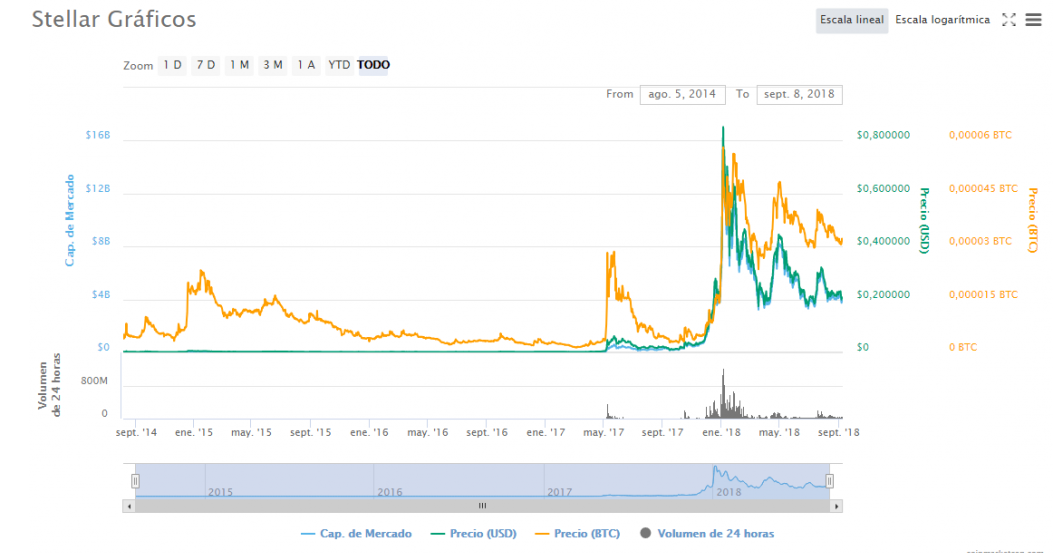Click the $16B axis label
This screenshot has height=553, width=1054.
point(97,135)
